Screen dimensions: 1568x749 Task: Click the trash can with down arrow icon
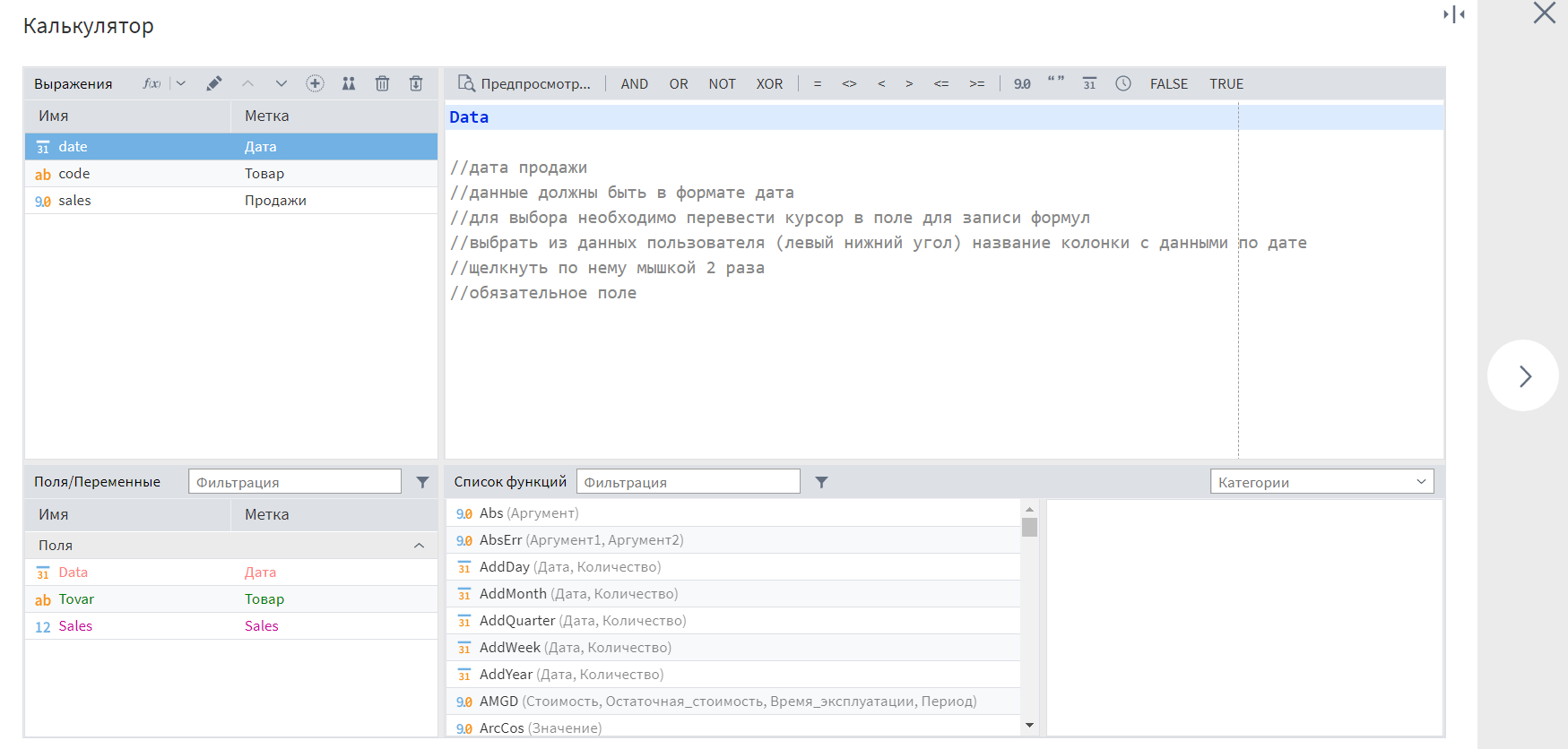pyautogui.click(x=416, y=83)
